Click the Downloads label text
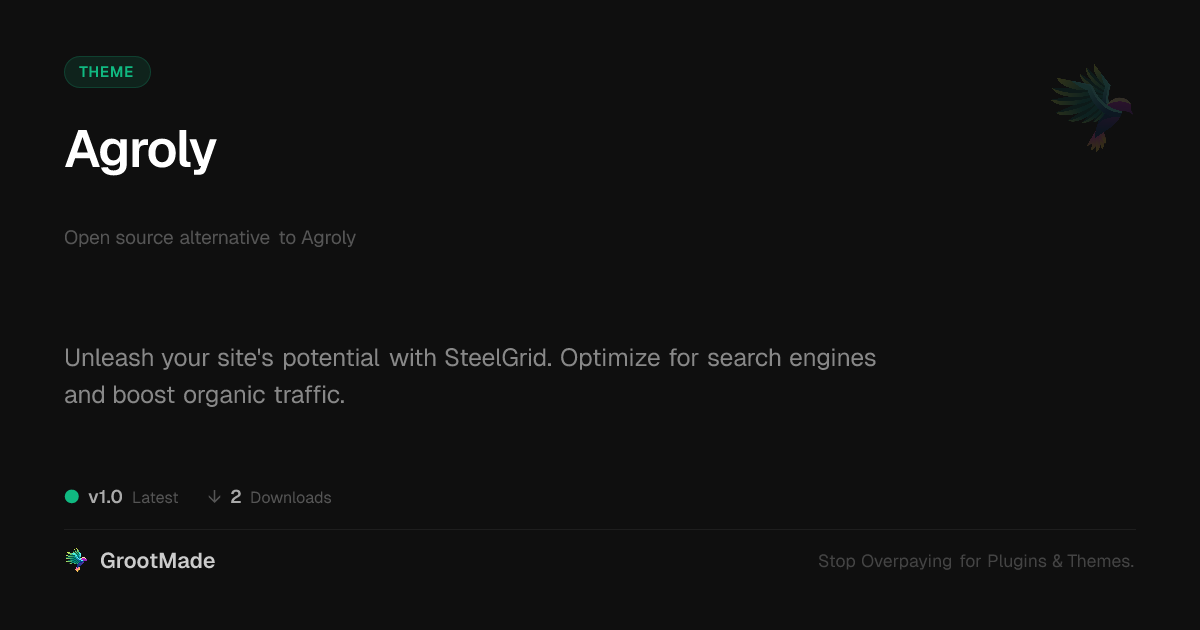The image size is (1200, 630). 290,498
